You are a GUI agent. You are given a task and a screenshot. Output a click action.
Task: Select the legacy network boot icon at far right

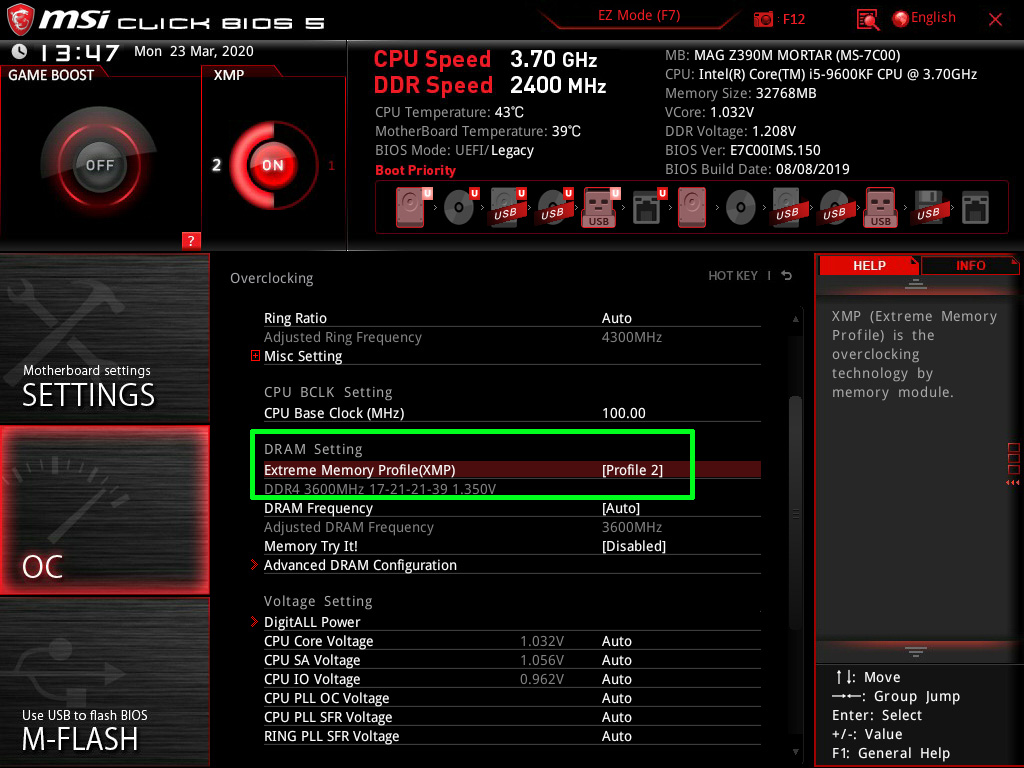click(975, 208)
